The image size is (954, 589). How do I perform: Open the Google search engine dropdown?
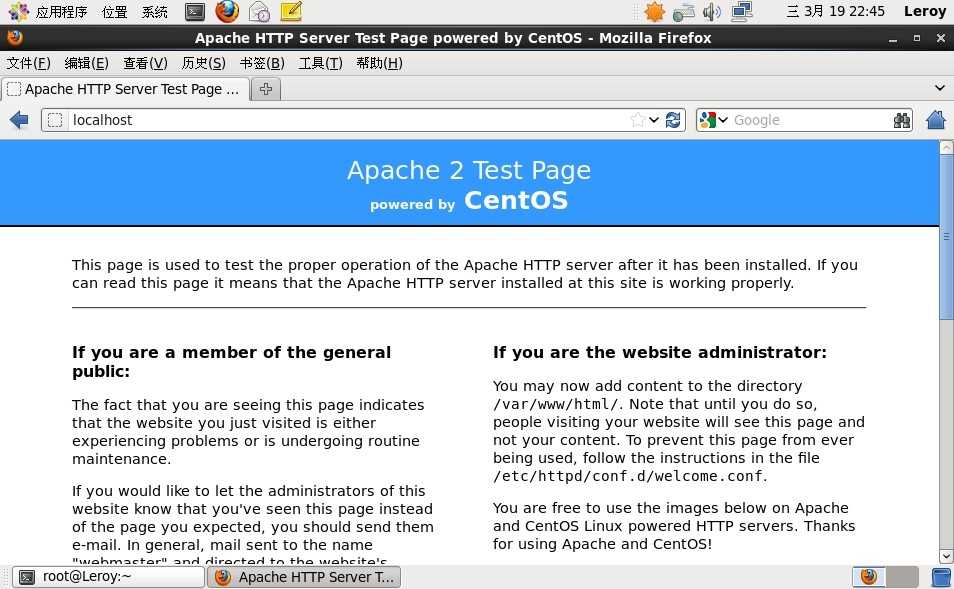coord(723,120)
